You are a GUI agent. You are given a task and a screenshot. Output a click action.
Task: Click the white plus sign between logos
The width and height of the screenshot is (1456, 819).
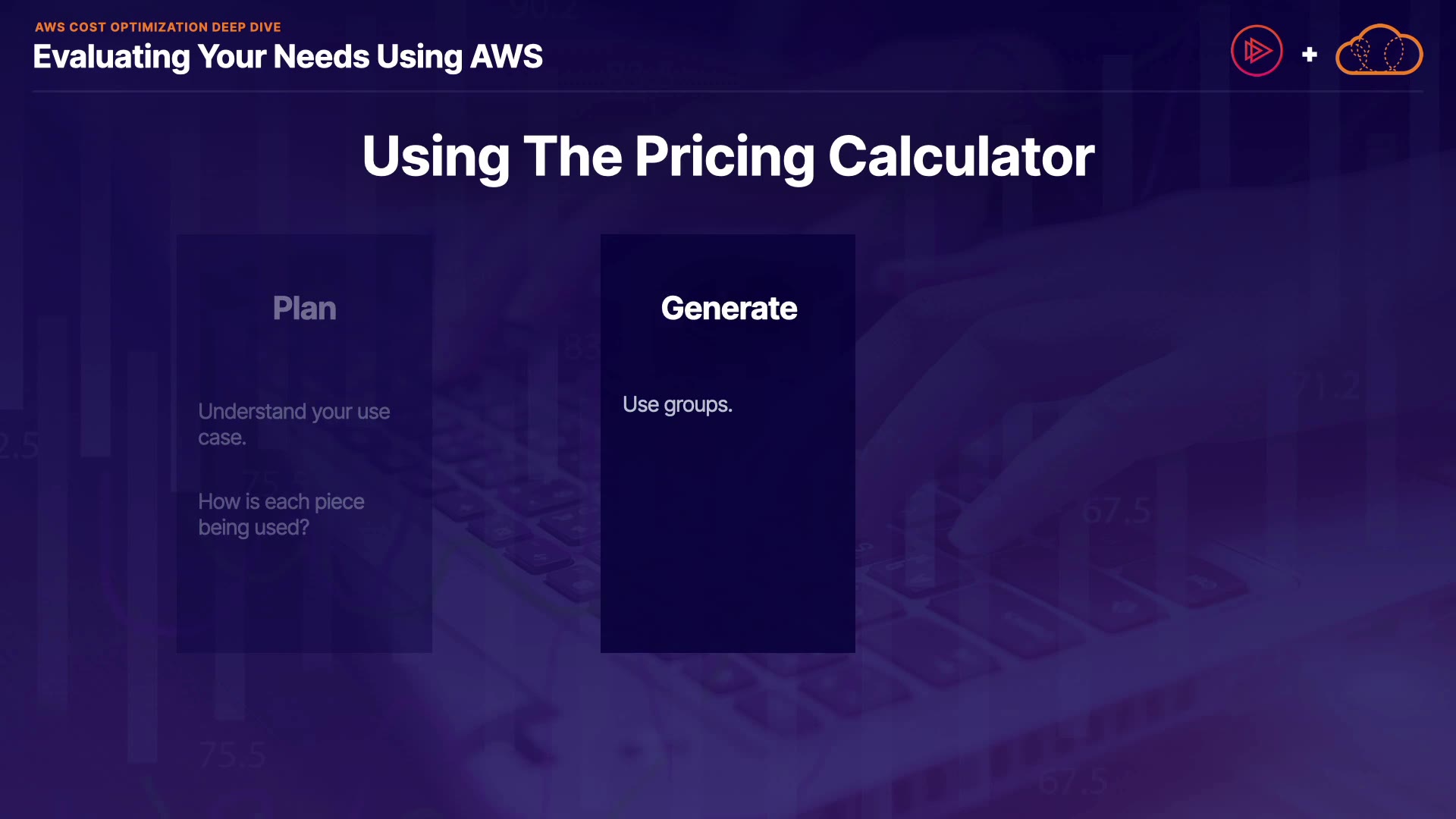coord(1309,55)
